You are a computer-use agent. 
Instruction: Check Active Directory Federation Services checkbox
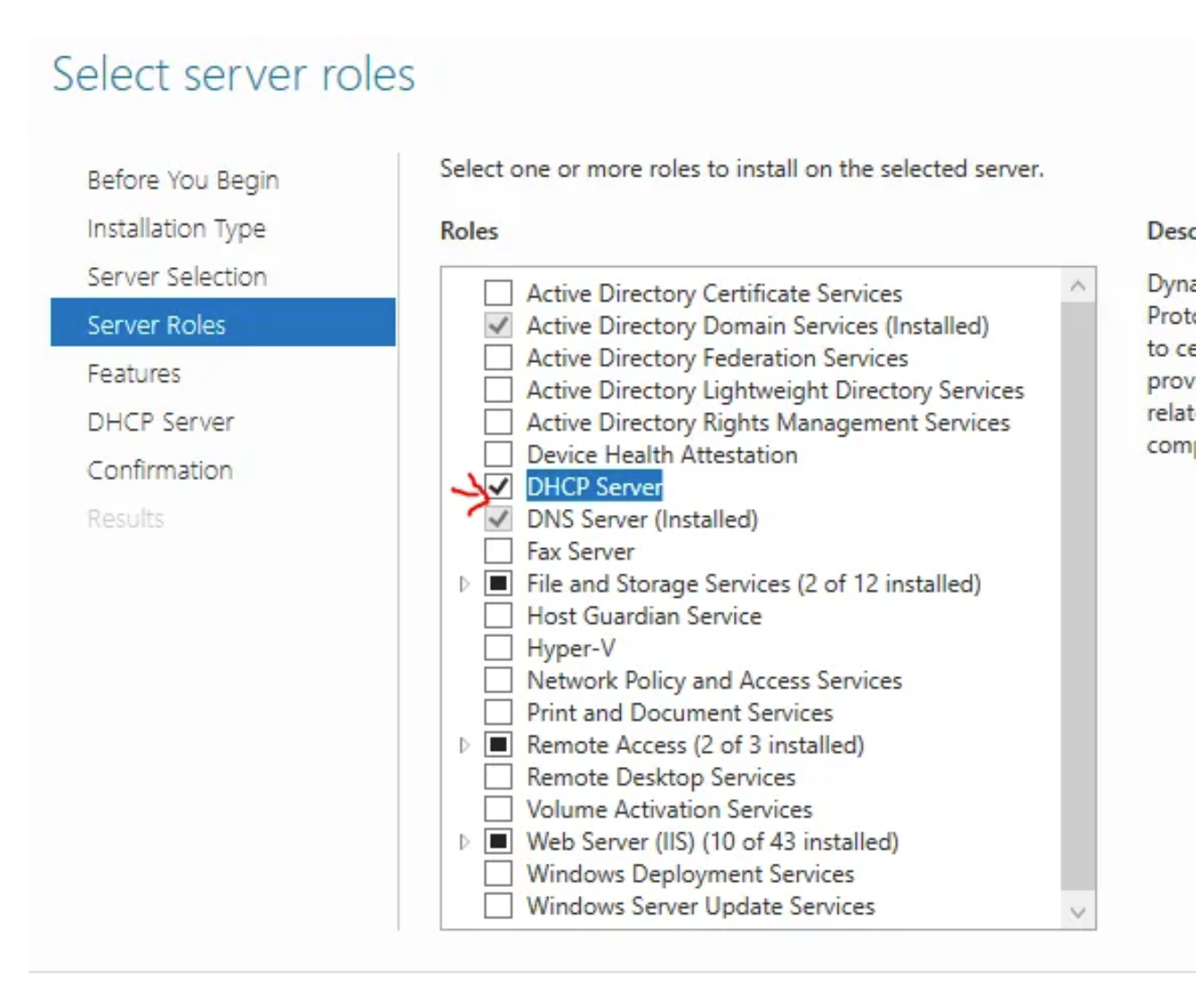[498, 357]
